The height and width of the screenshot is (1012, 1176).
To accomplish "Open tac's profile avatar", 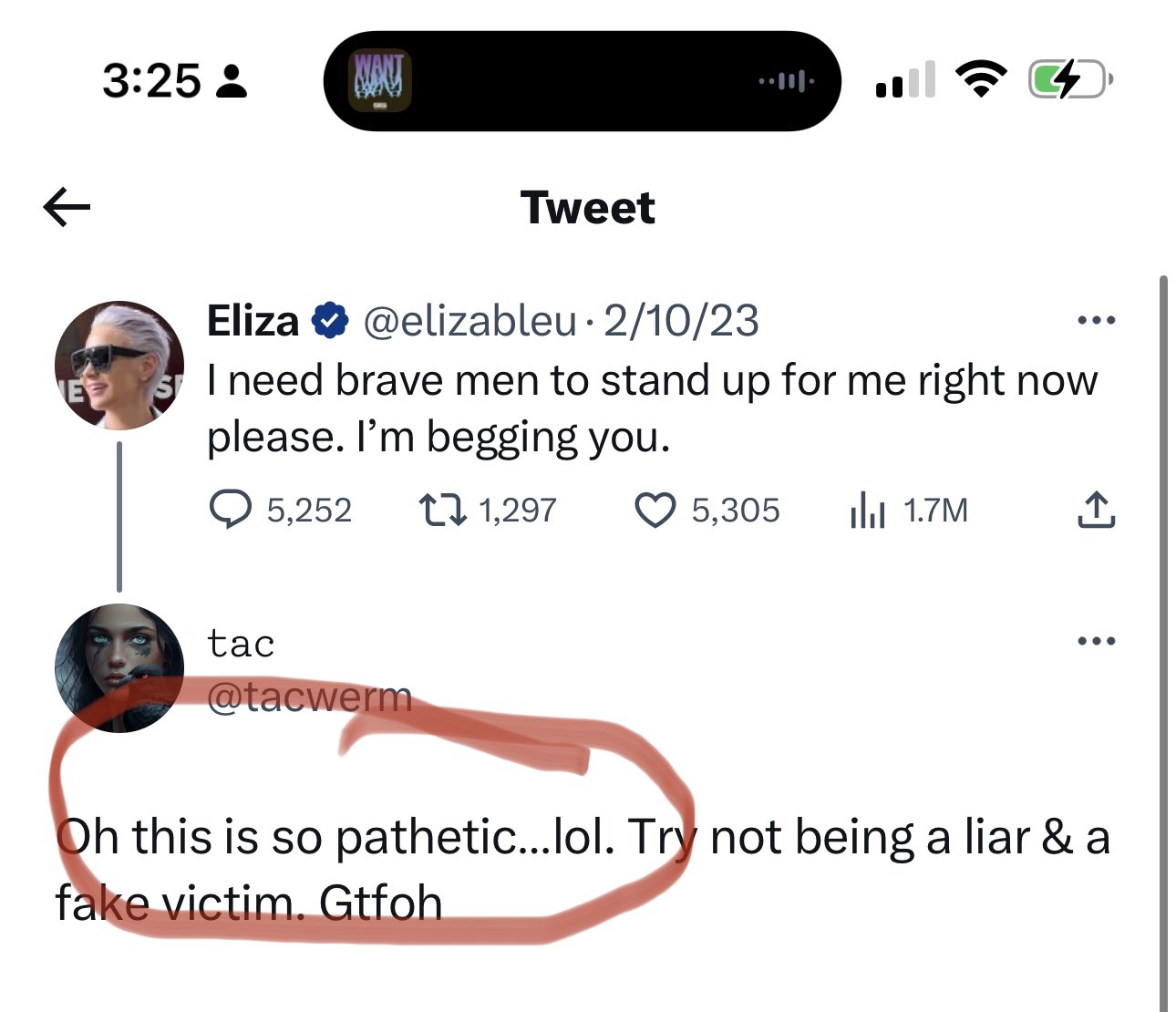I will [119, 667].
